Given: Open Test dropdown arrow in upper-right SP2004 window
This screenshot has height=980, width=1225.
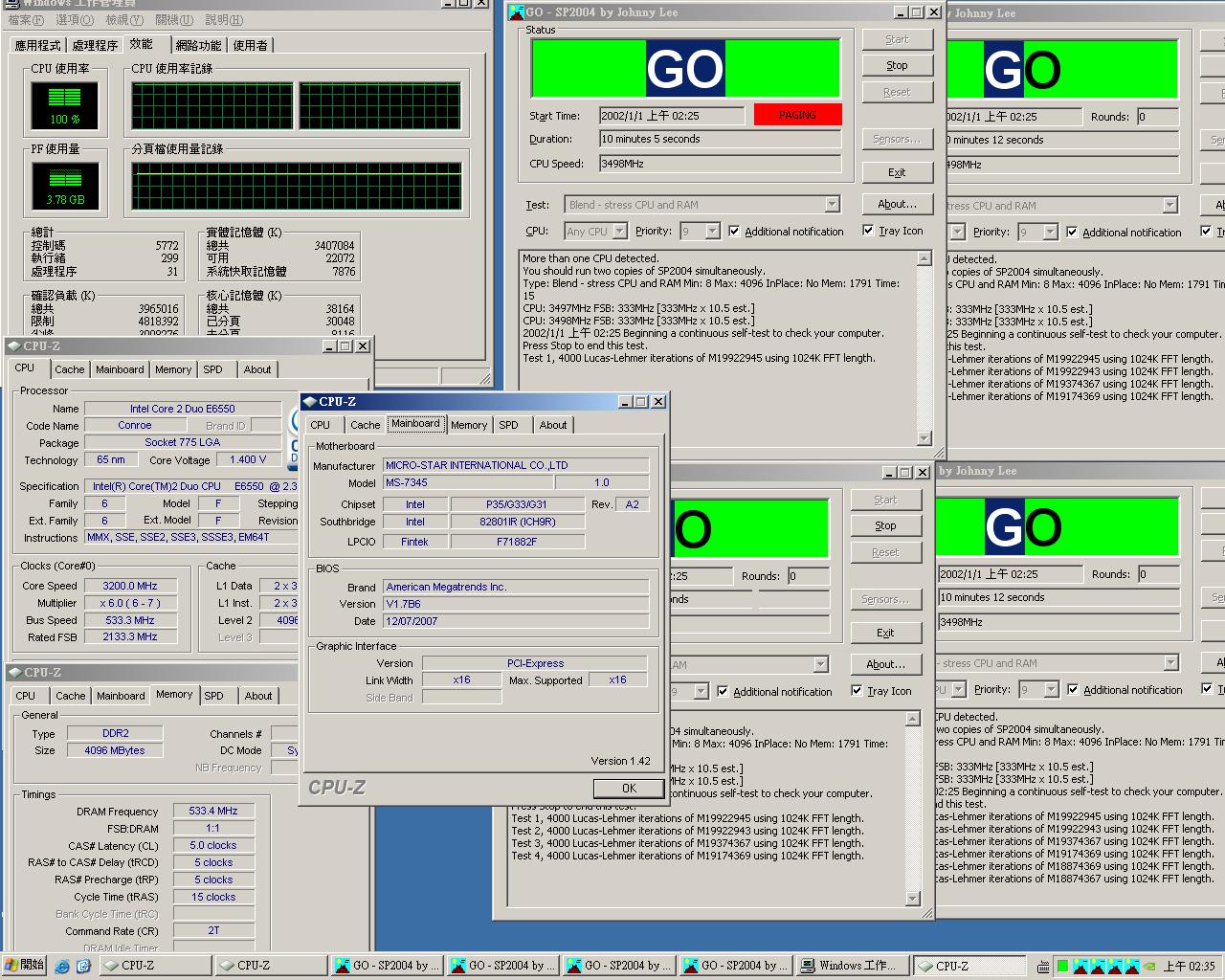Looking at the screenshot, I should click(x=1169, y=205).
